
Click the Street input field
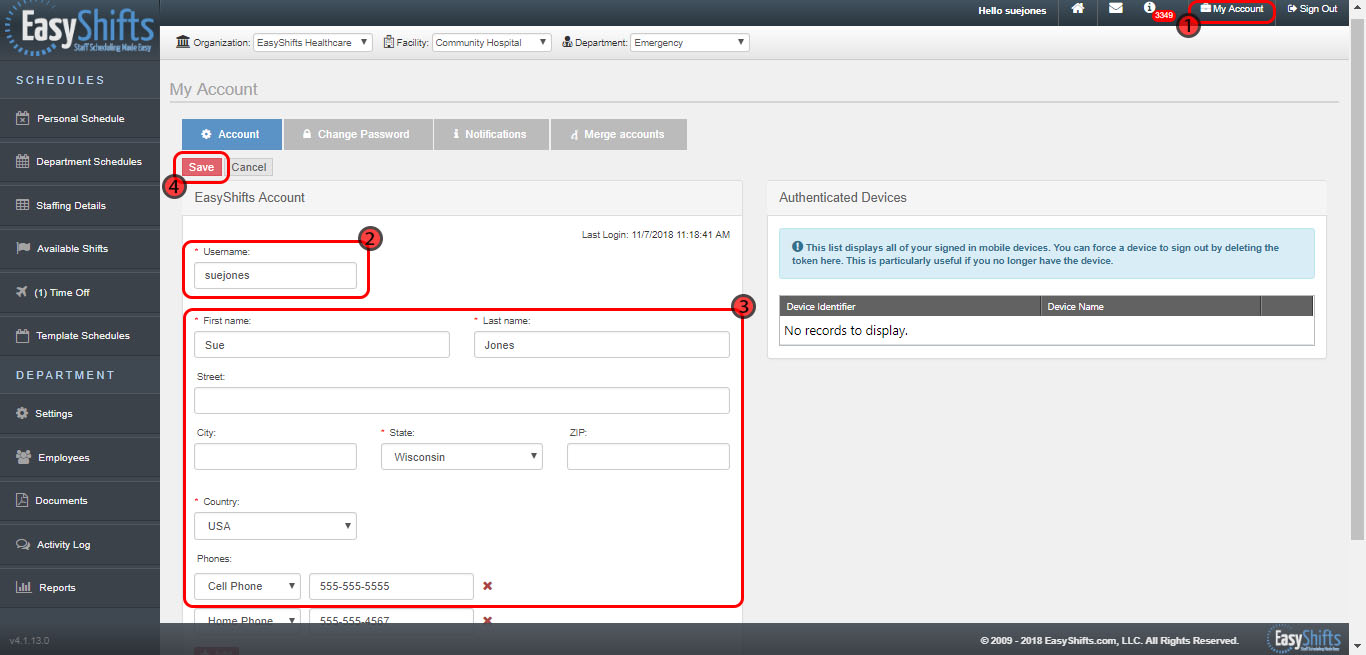tap(462, 401)
